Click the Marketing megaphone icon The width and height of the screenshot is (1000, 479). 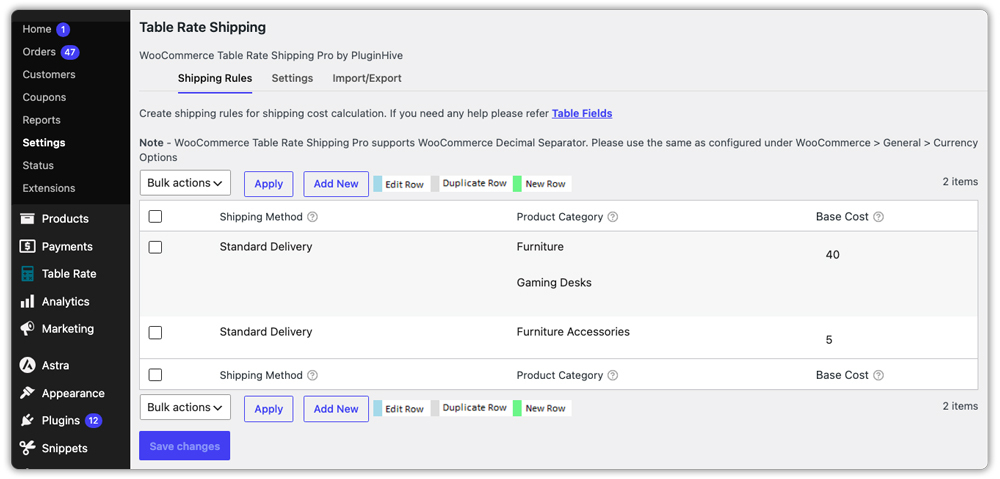(x=27, y=329)
